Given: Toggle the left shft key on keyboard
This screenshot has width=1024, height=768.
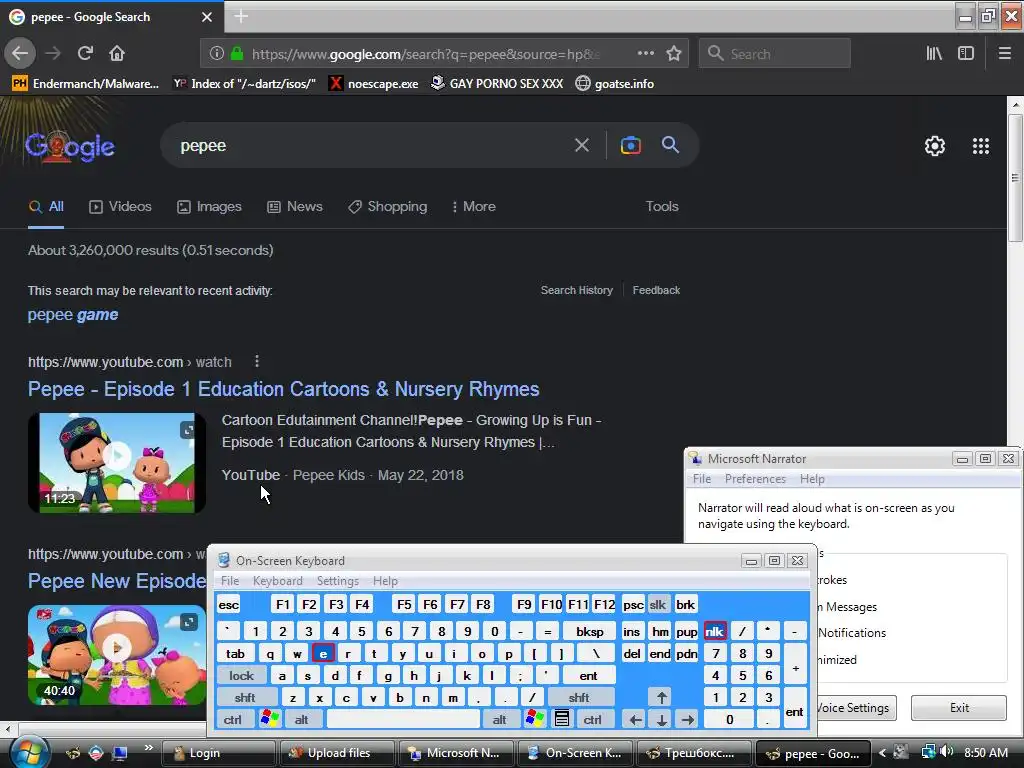Looking at the screenshot, I should [245, 697].
